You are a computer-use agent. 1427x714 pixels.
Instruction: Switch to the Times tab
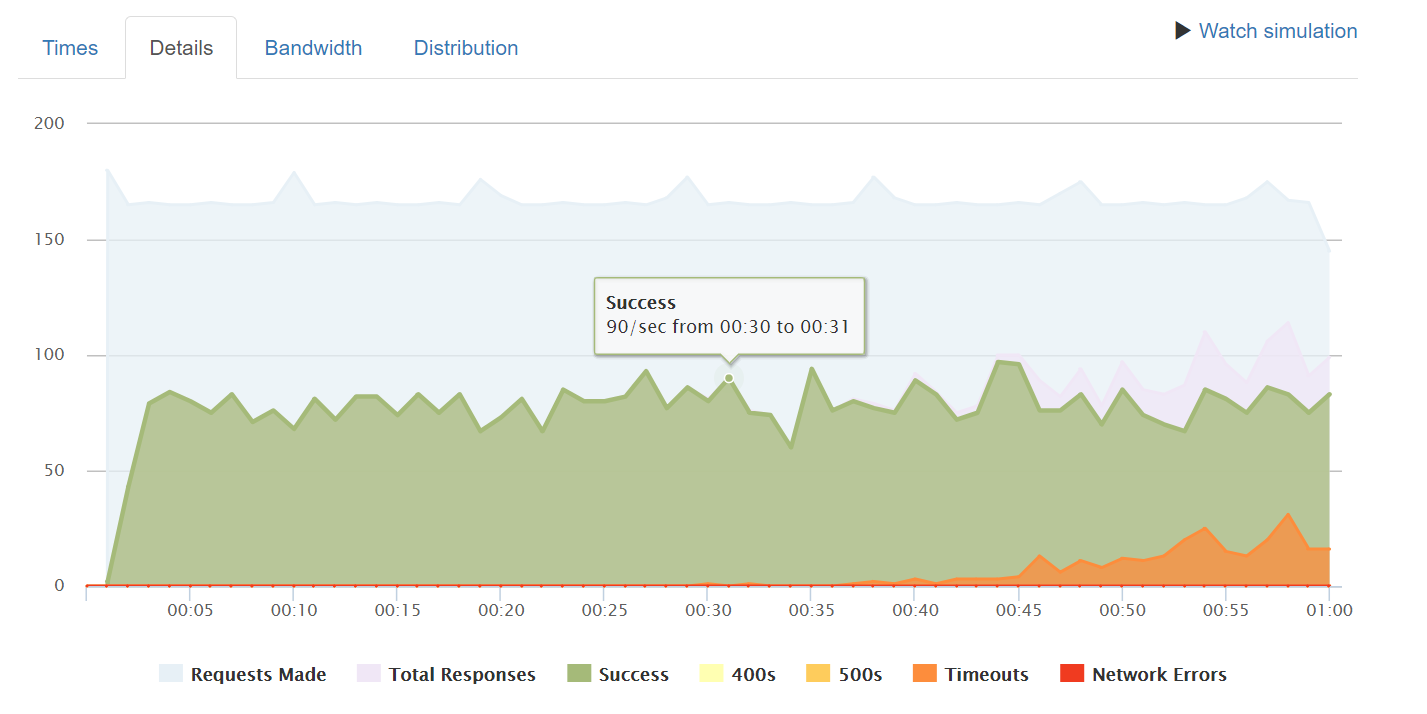pos(70,48)
